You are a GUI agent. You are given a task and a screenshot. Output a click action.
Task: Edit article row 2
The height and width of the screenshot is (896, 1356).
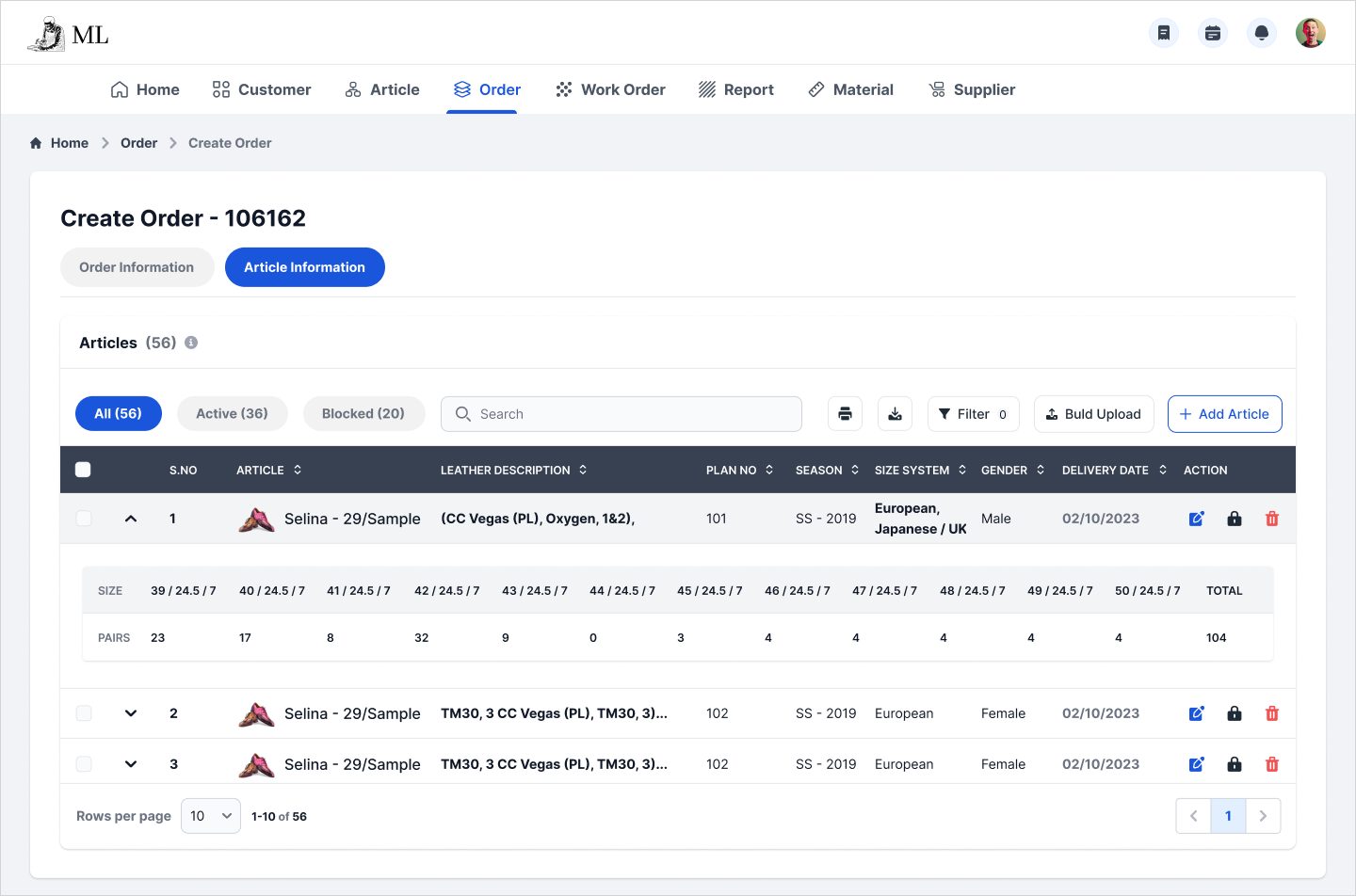click(x=1197, y=713)
